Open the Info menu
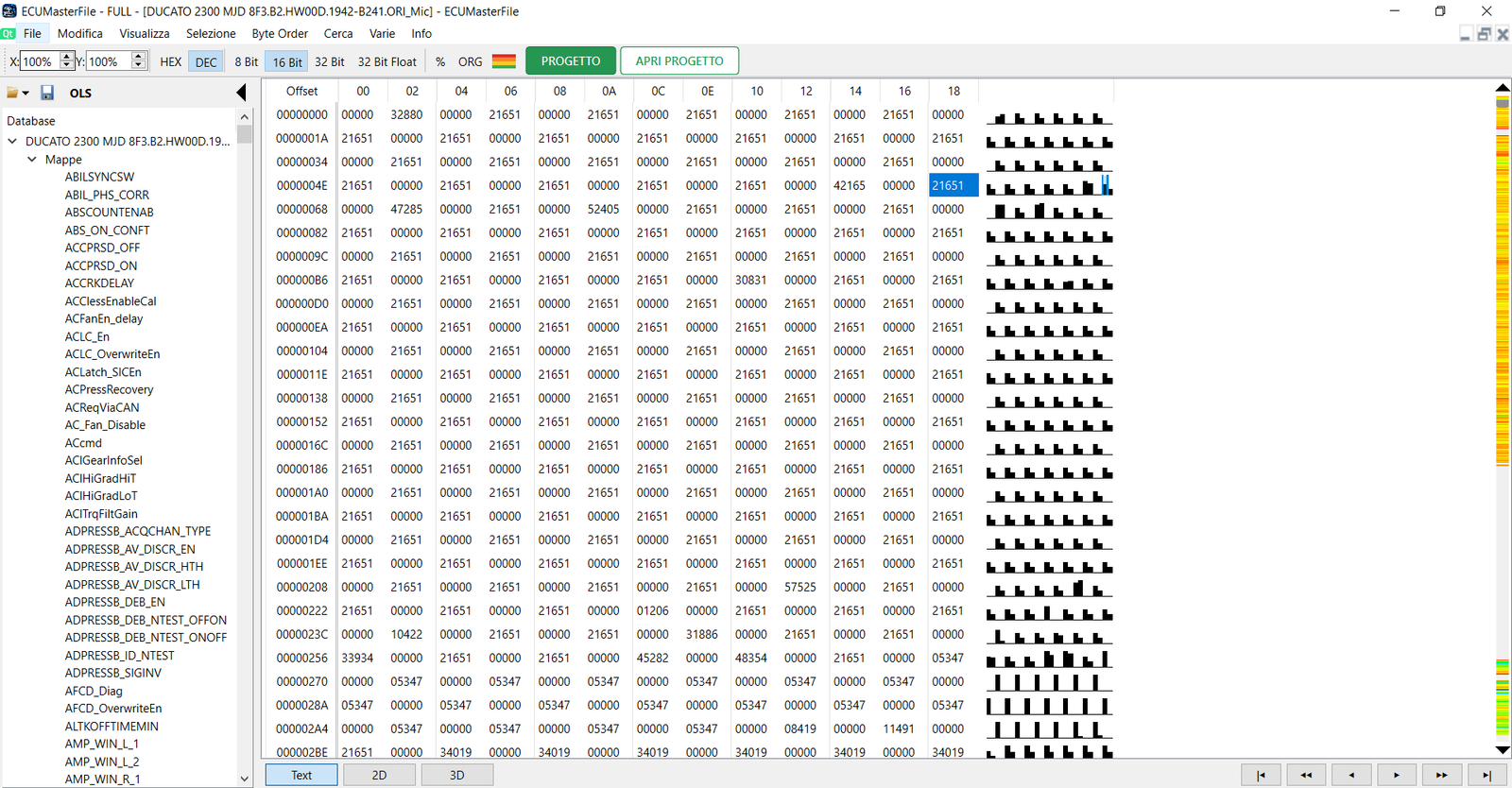The height and width of the screenshot is (788, 1512). (x=421, y=34)
